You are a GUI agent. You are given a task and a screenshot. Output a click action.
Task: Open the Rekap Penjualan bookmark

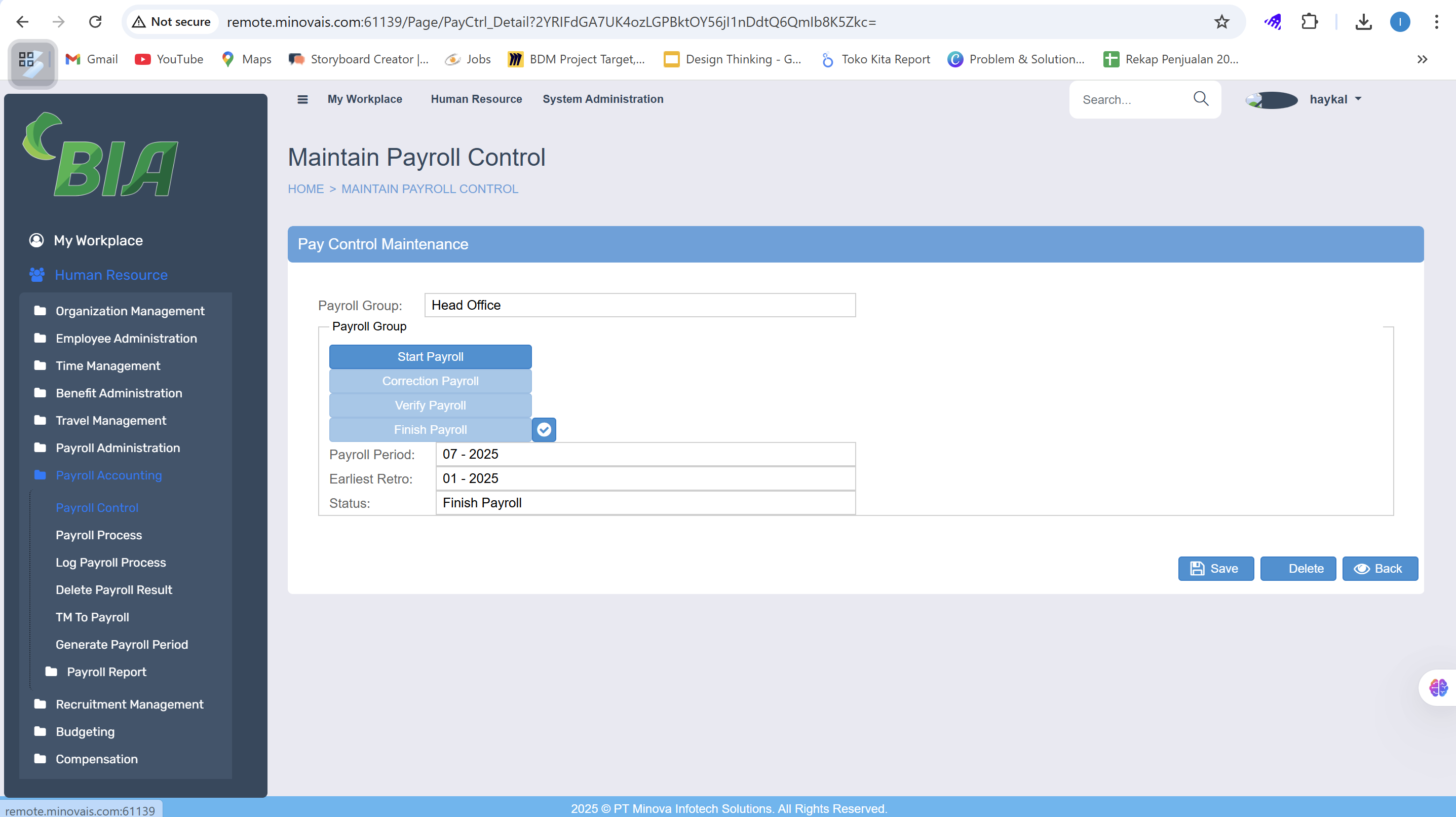point(1171,59)
